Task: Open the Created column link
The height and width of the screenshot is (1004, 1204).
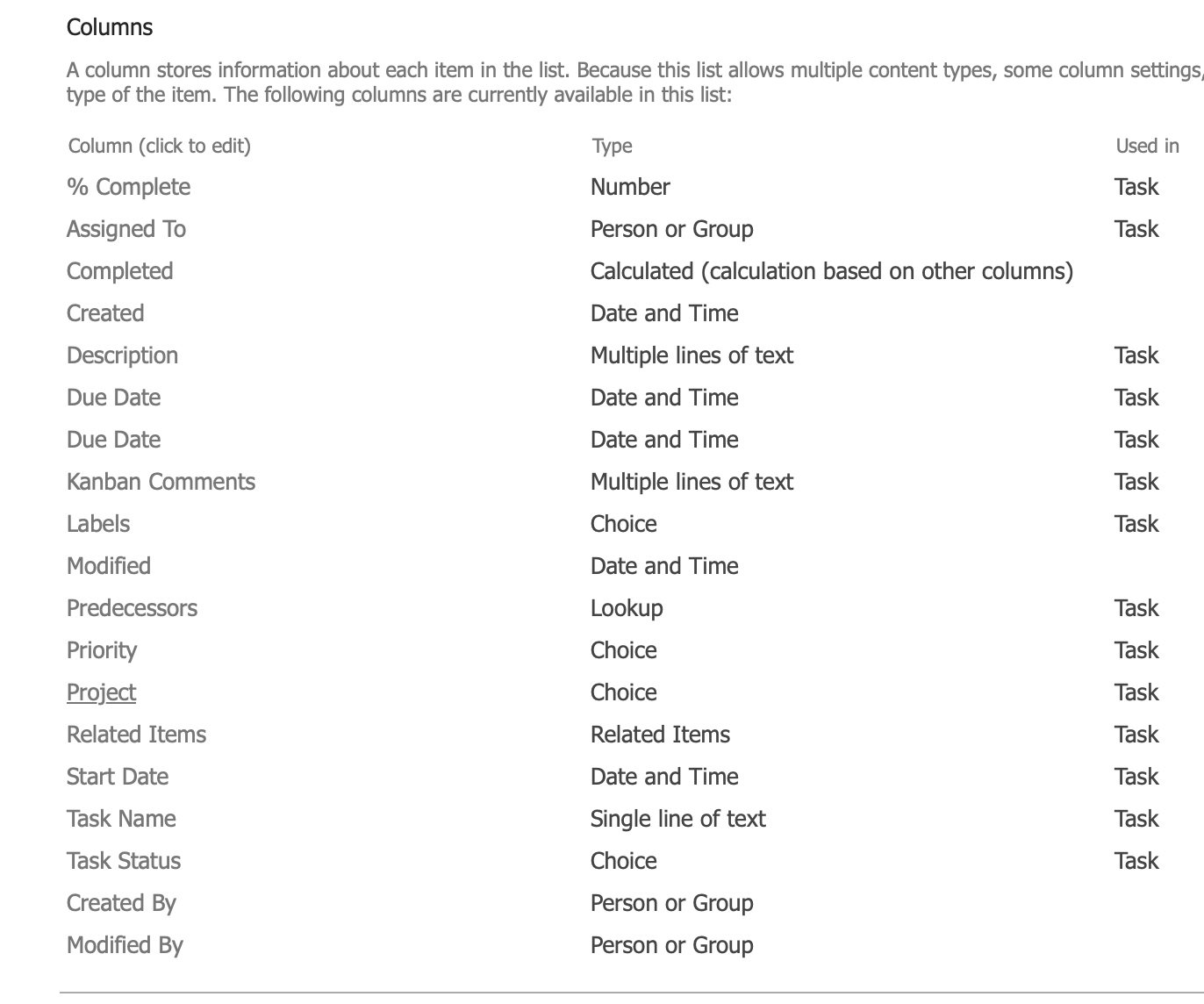Action: tap(105, 313)
